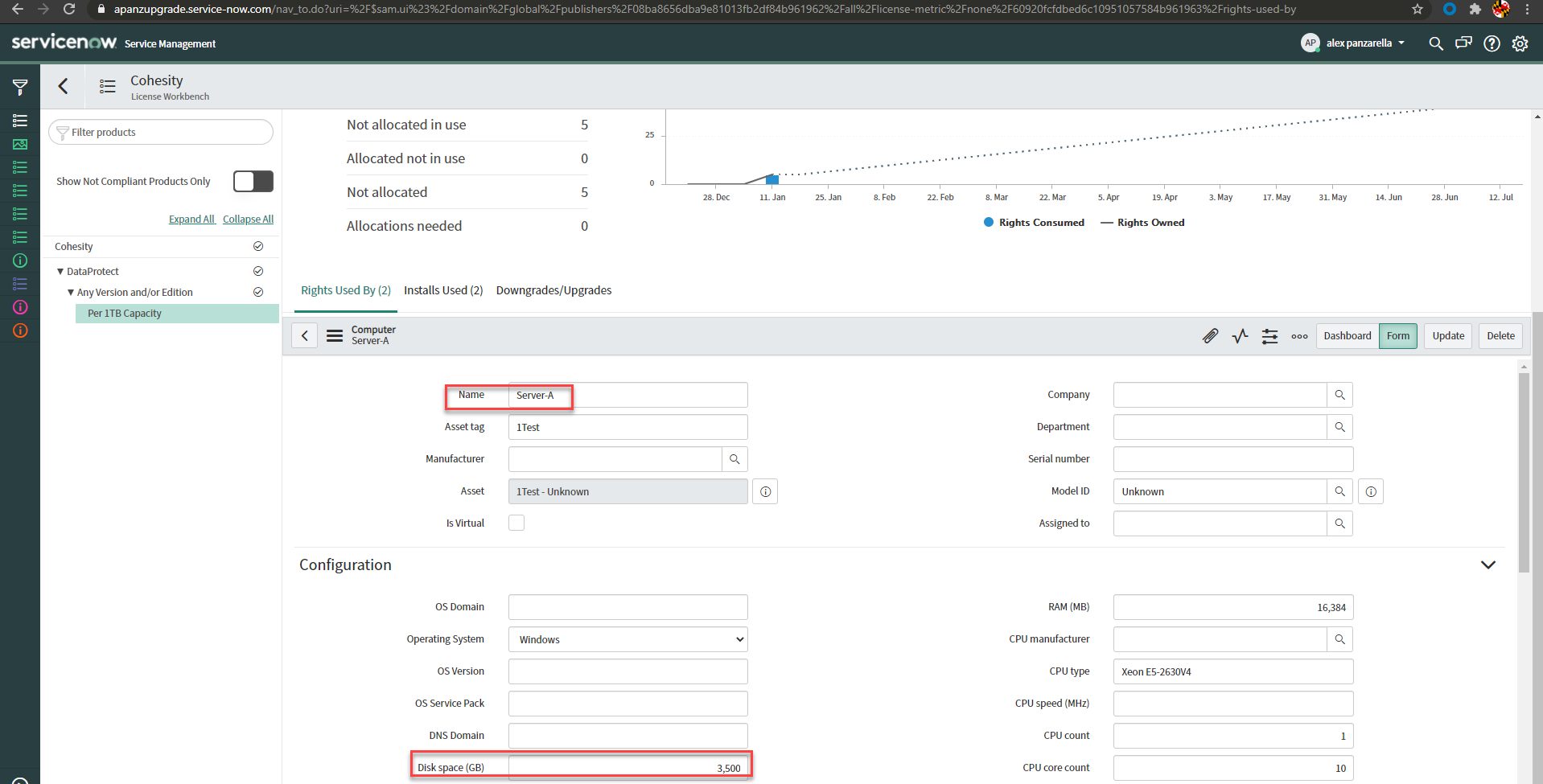
Task: Open the Computer form hamburger context menu
Action: [x=335, y=335]
